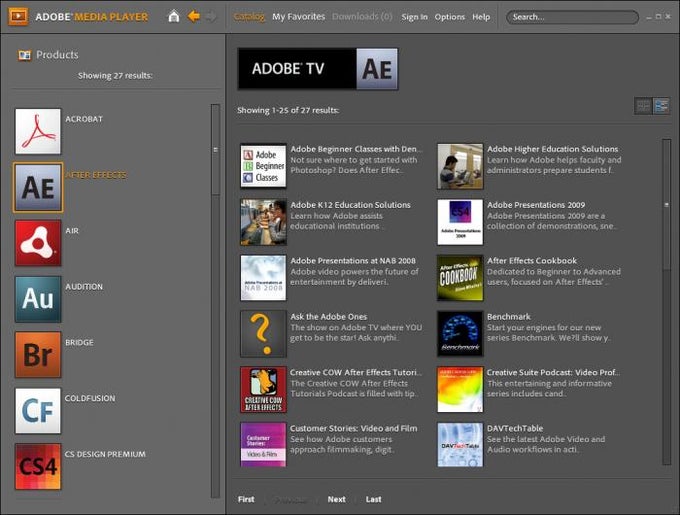Viewport: 680px width, 515px height.
Task: Click the Adobe K12 Education Solutions title
Action: coord(350,205)
